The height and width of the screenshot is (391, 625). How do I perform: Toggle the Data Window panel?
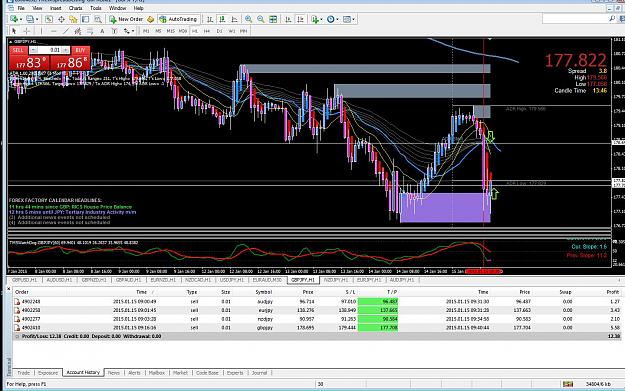pos(61,19)
